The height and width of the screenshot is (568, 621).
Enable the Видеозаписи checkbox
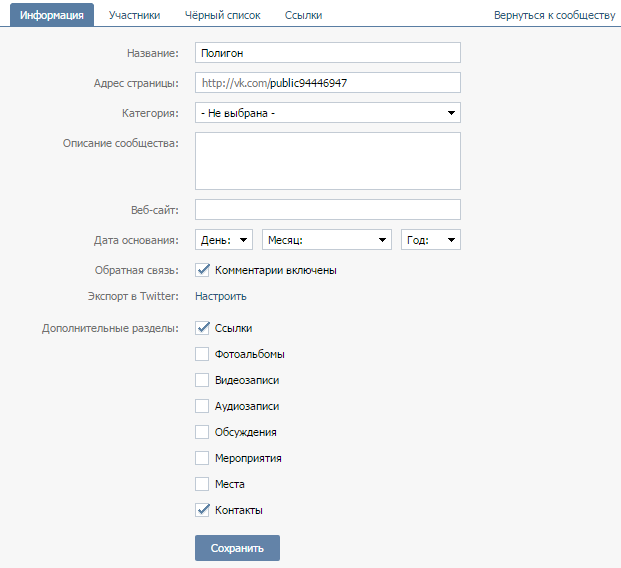coord(202,380)
